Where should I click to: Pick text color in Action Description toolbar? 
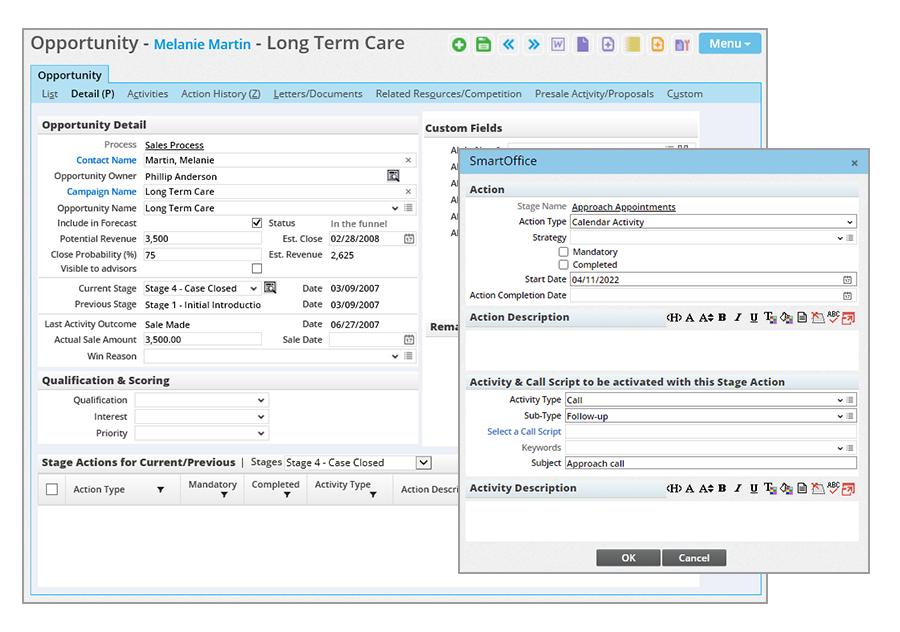point(770,317)
